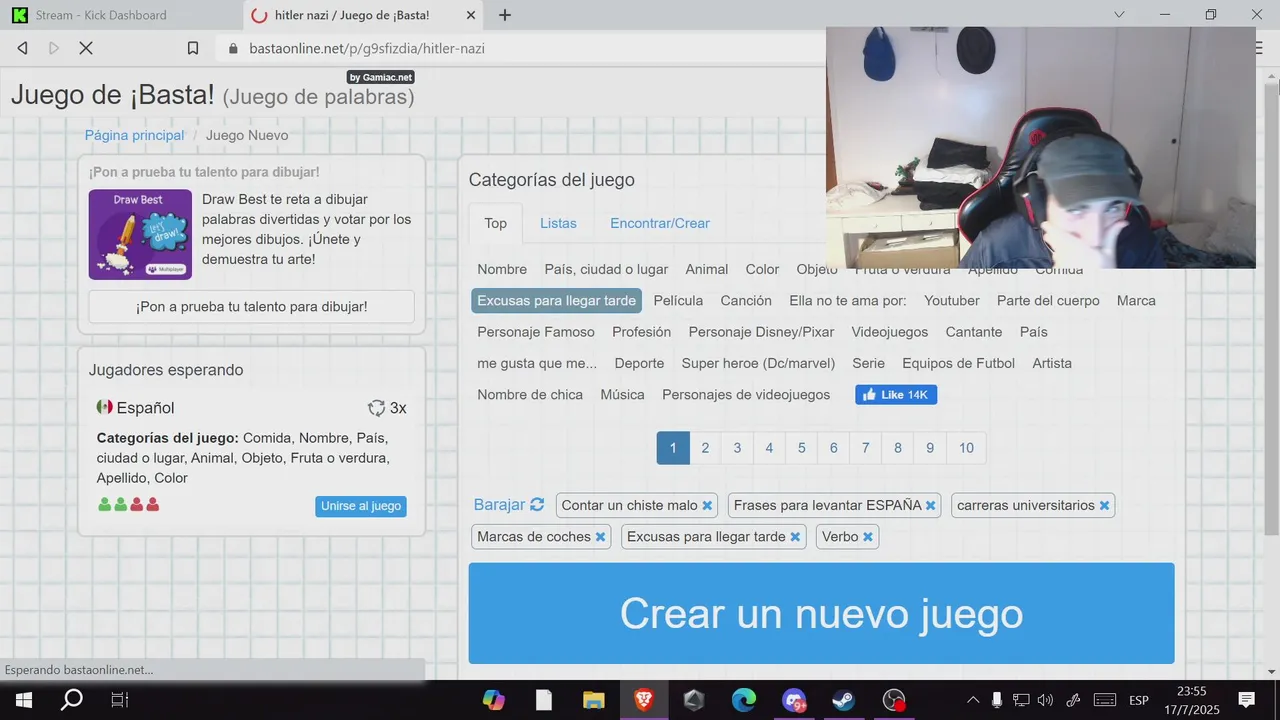Image resolution: width=1280 pixels, height=720 pixels.
Task: Open Task View on the taskbar
Action: [x=119, y=700]
